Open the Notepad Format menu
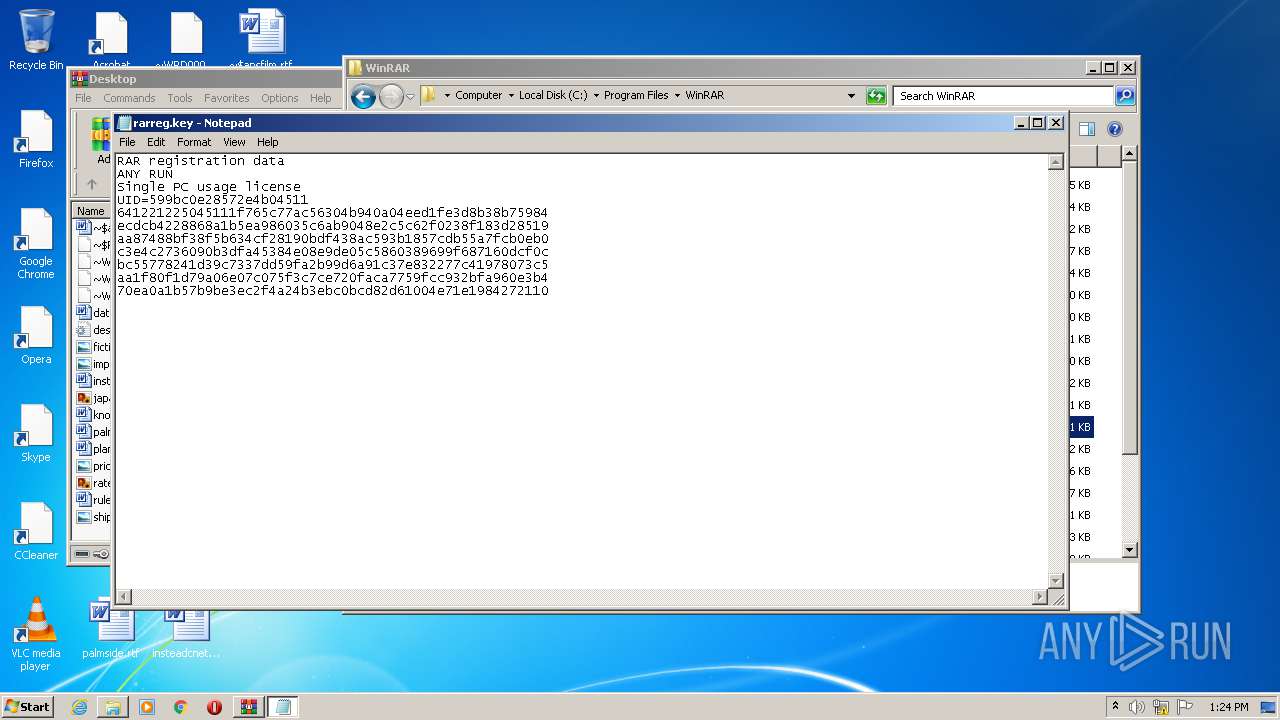 (x=194, y=142)
